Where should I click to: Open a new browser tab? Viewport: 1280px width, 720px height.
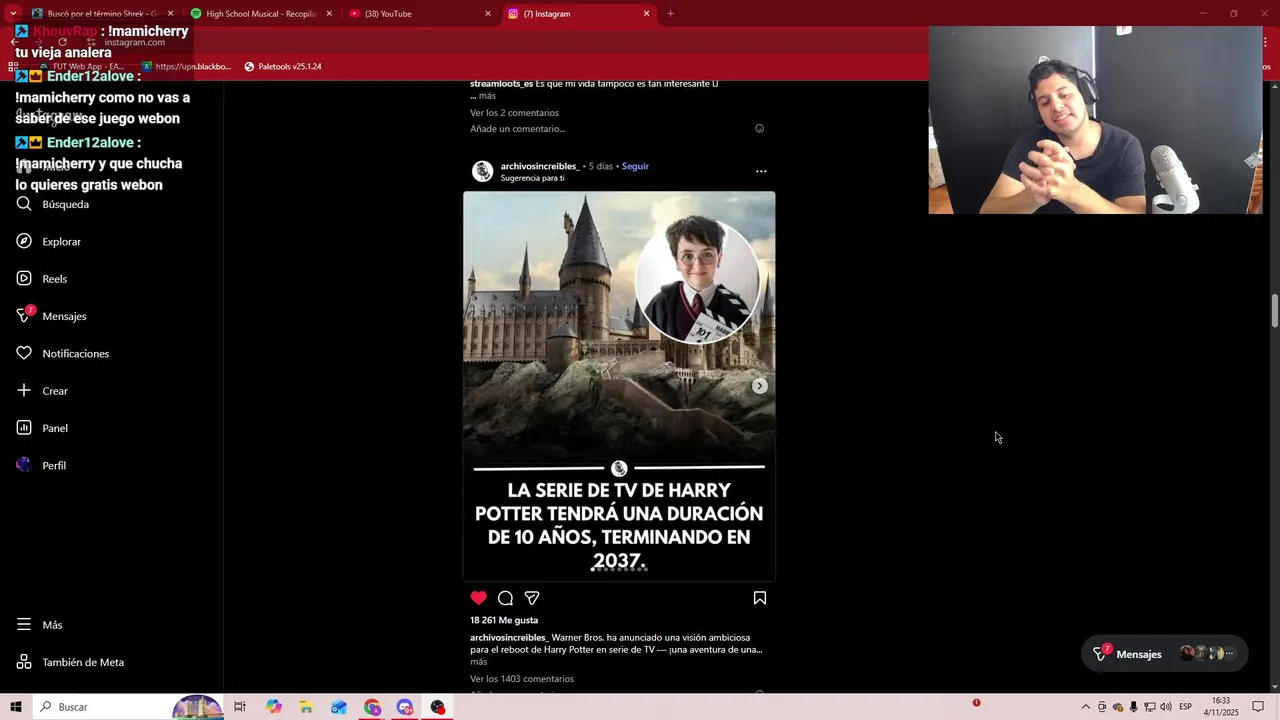[670, 14]
